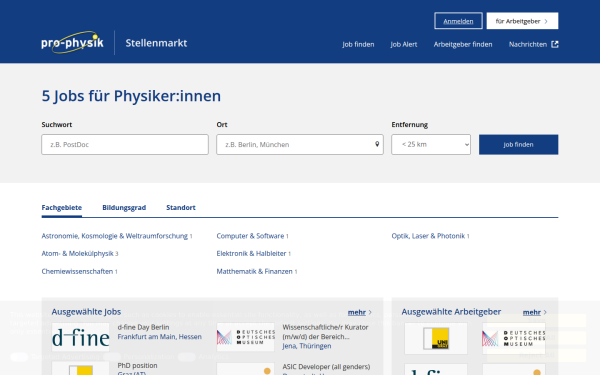This screenshot has width=600, height=375.
Task: Switch to the Bildungsgrad tab
Action: pyautogui.click(x=124, y=207)
